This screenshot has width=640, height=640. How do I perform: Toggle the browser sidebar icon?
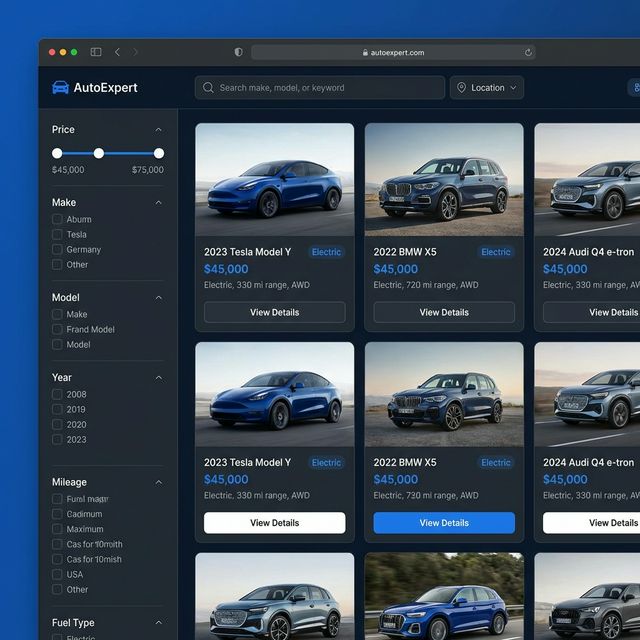point(96,52)
